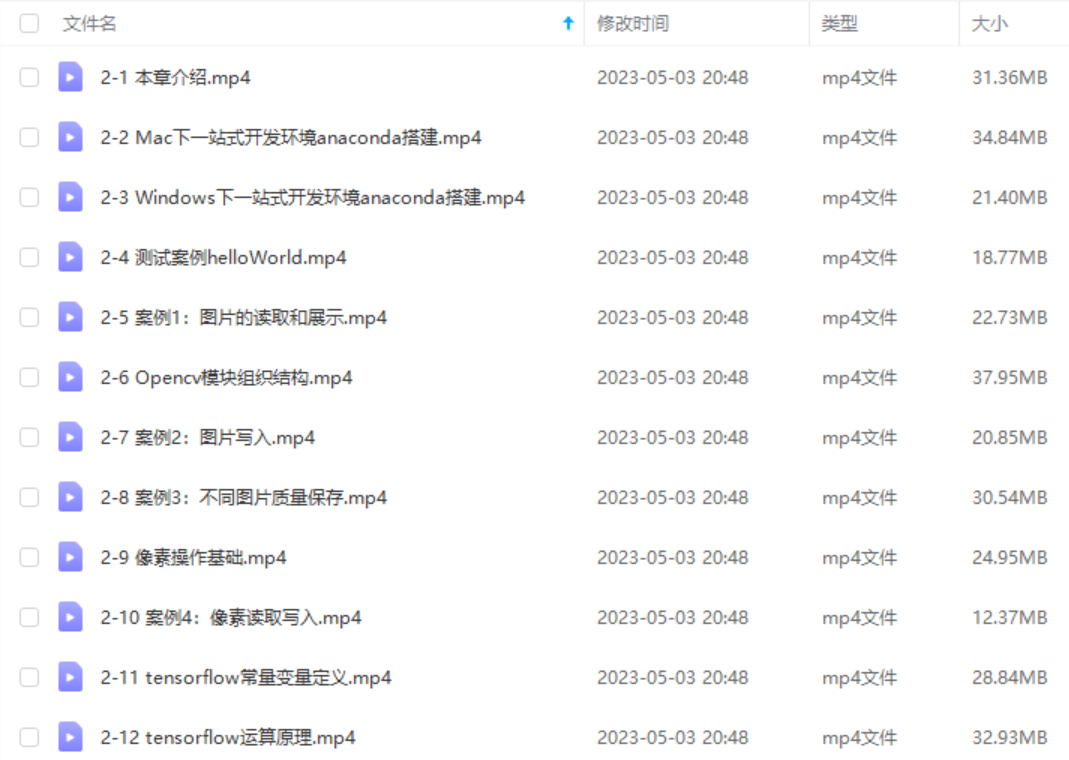
Task: Click the video icon for 2-3 Windows anaconda搭建
Action: (70, 197)
